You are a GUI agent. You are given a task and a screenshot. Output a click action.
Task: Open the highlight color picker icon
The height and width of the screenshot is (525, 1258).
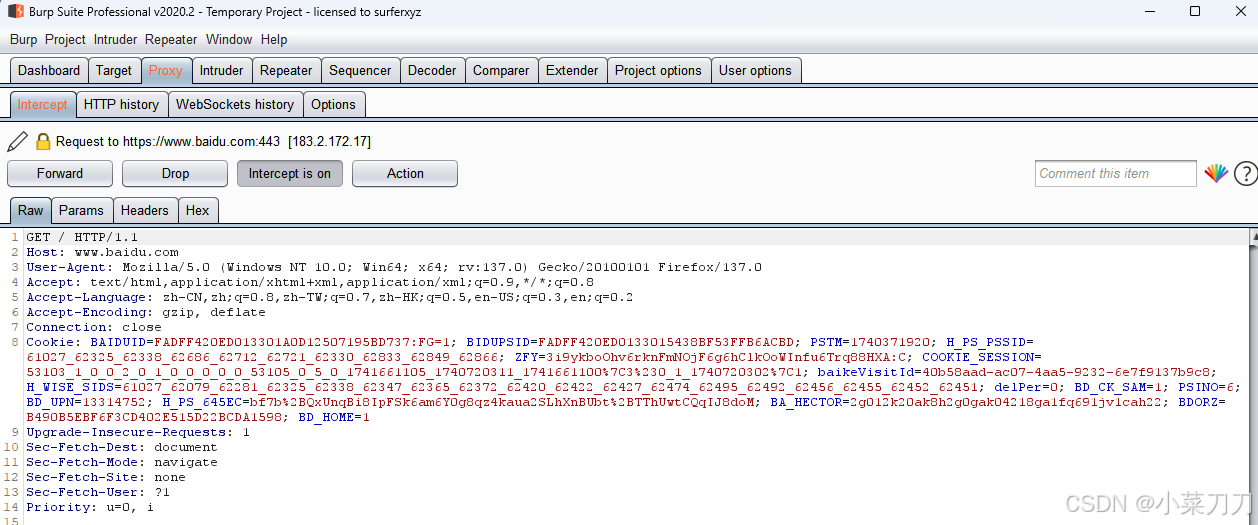(x=1215, y=173)
